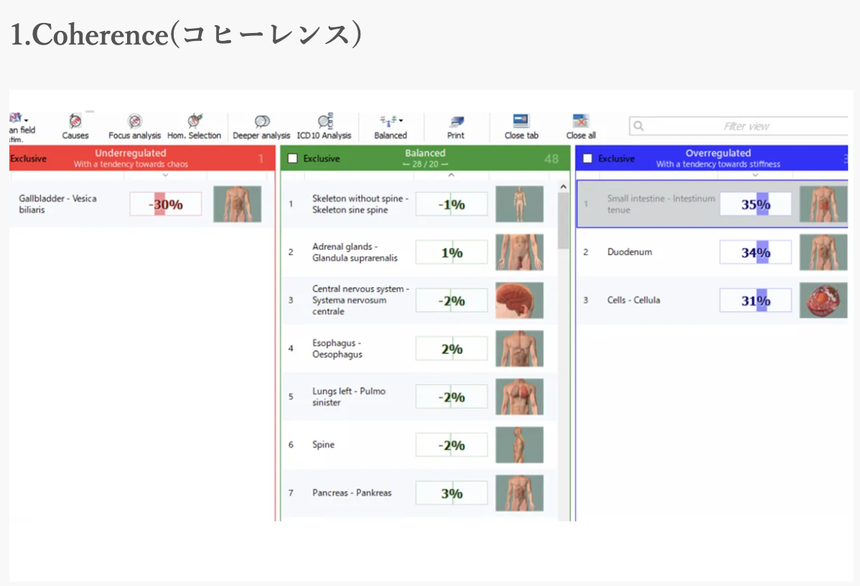Expand the Overregulated column chevron
The height and width of the screenshot is (586, 860).
click(x=754, y=175)
